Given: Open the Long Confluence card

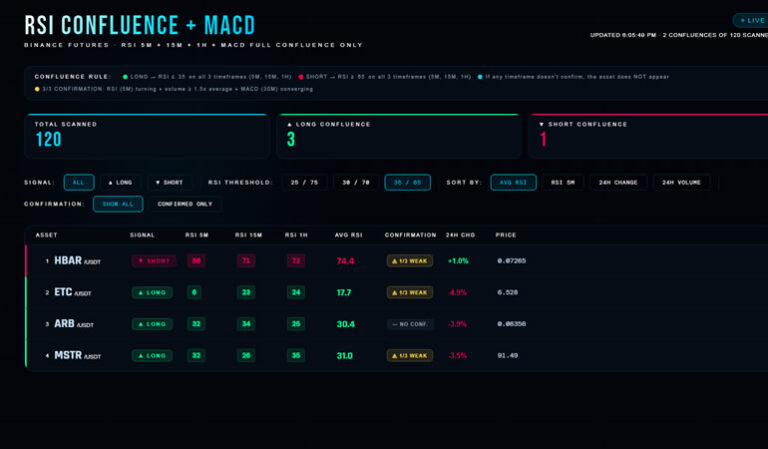Looking at the screenshot, I should [x=399, y=136].
